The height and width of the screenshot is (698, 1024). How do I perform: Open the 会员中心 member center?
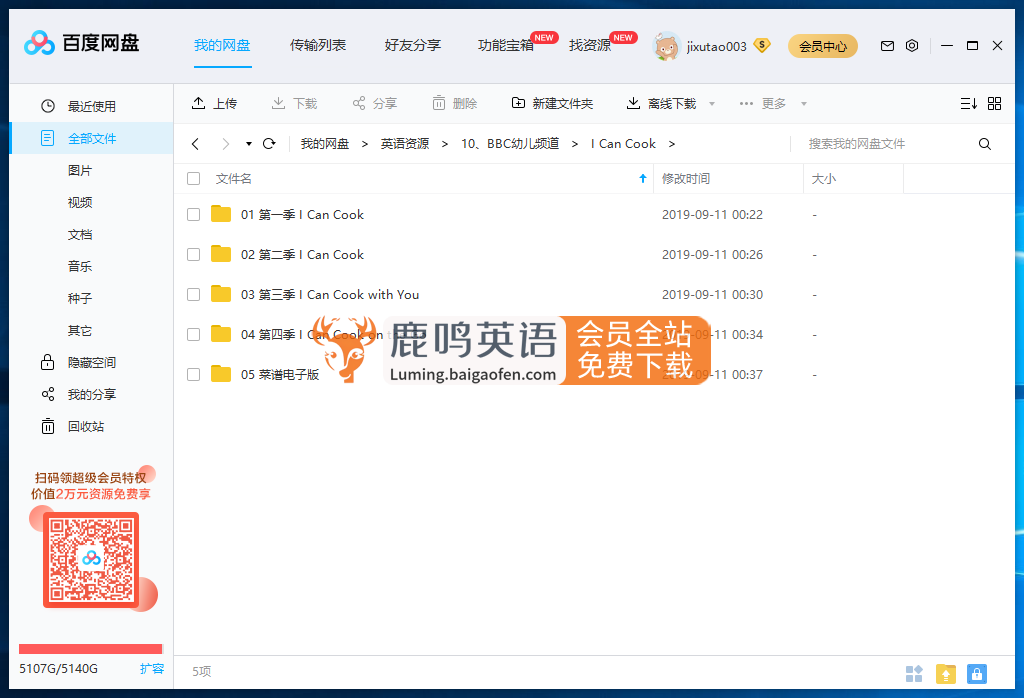coord(822,46)
